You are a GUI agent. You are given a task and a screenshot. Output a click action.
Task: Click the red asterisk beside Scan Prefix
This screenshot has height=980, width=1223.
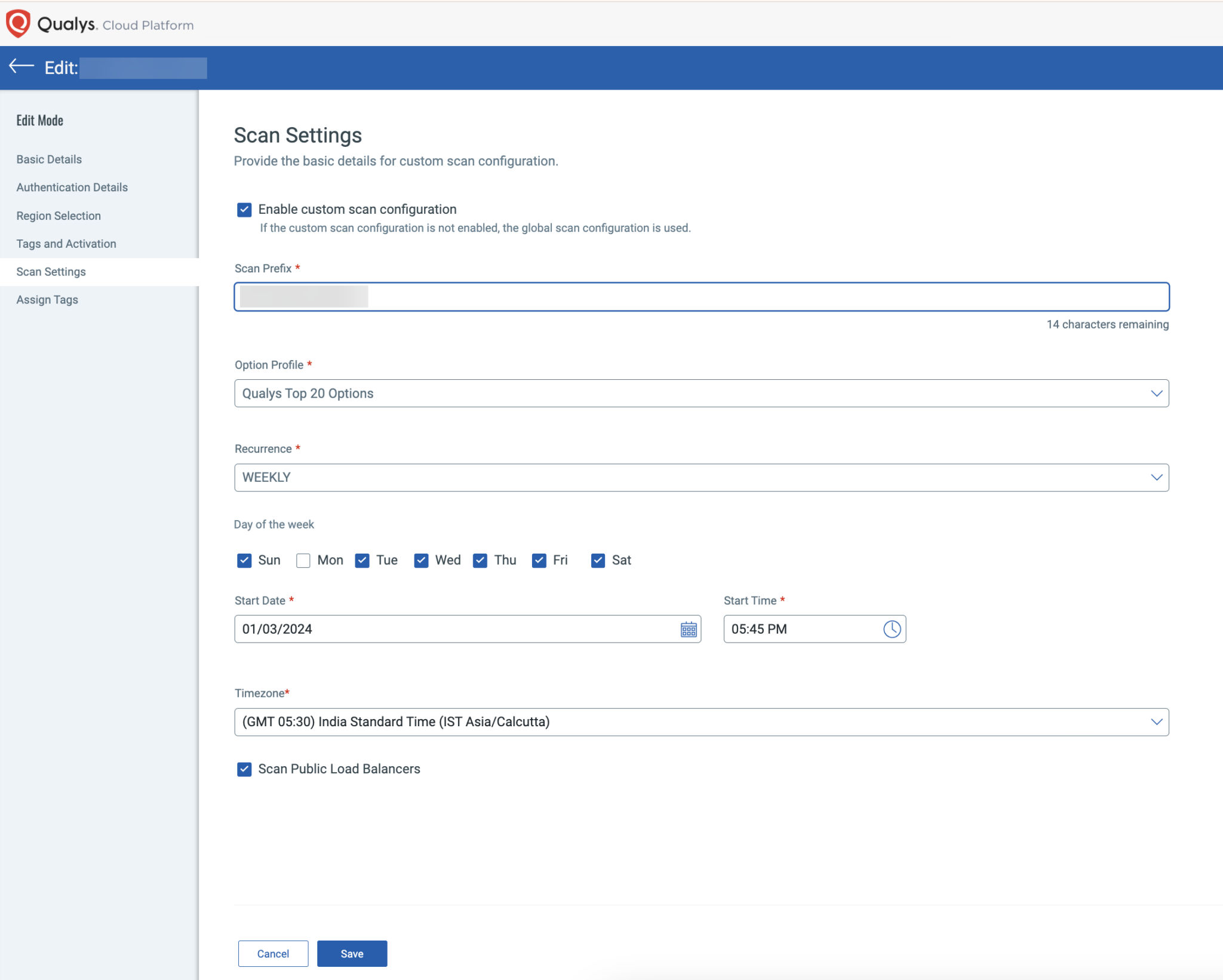(x=297, y=268)
